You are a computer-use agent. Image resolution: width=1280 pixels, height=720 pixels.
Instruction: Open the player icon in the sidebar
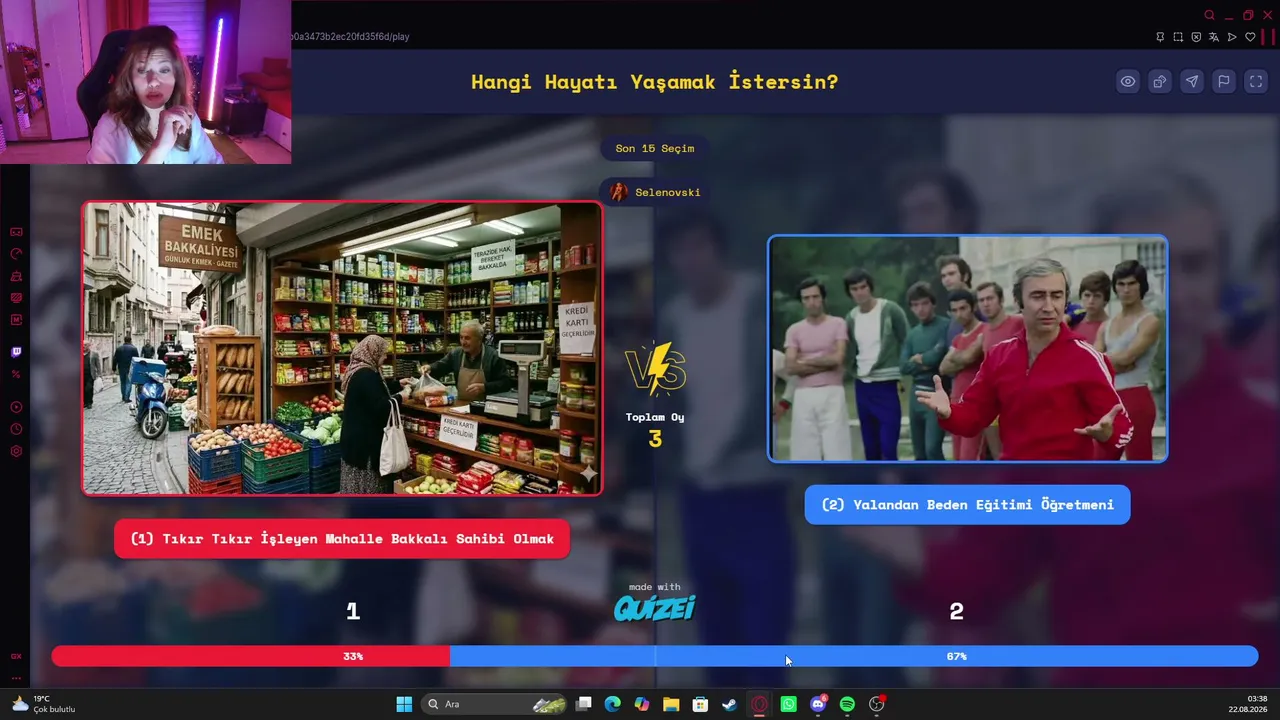[16, 407]
